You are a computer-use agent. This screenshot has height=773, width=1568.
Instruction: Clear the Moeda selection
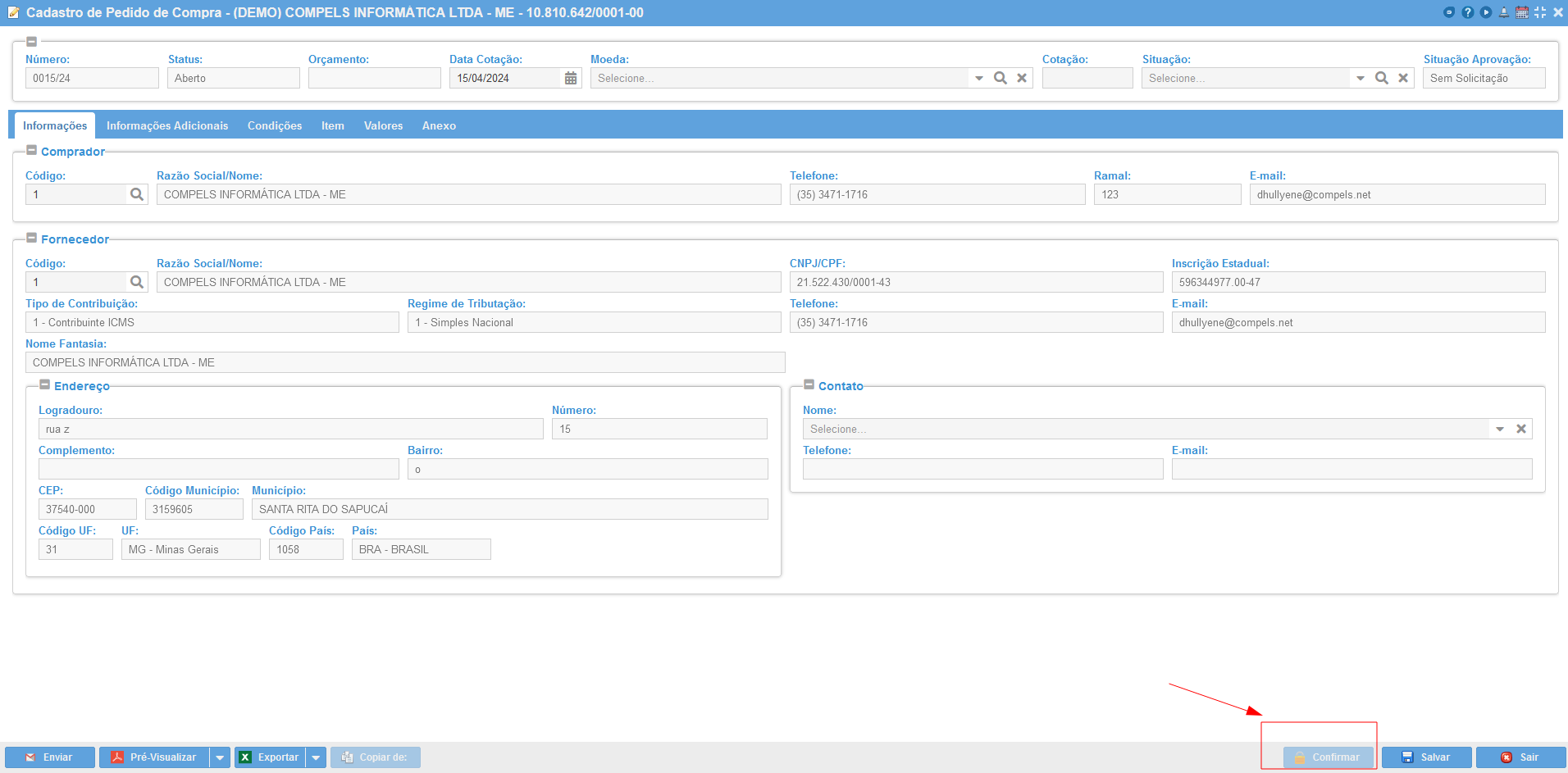(x=1022, y=78)
